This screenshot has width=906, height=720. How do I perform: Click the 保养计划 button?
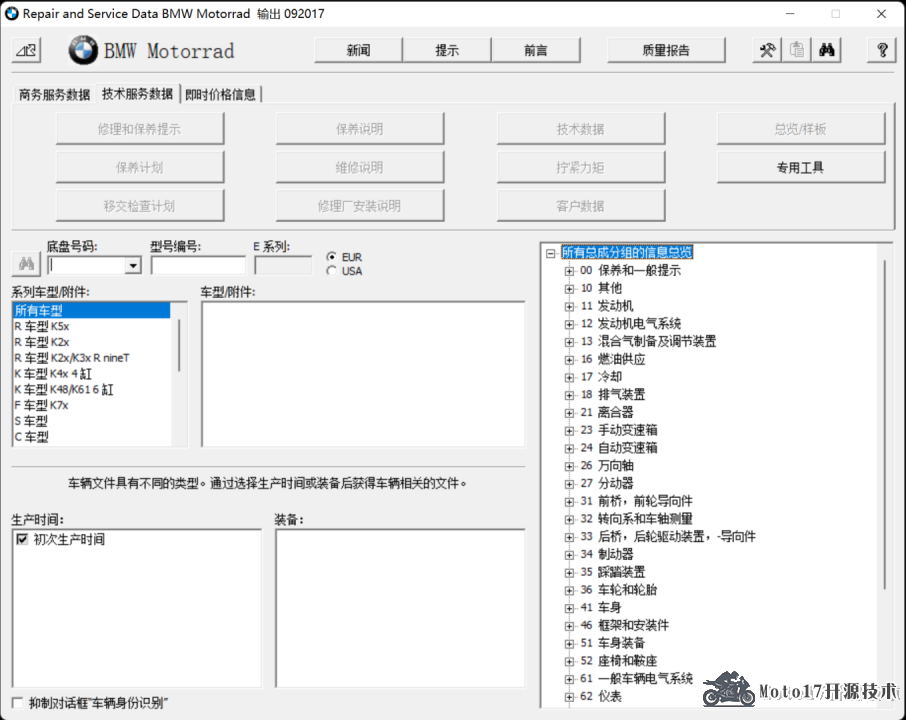tap(140, 168)
